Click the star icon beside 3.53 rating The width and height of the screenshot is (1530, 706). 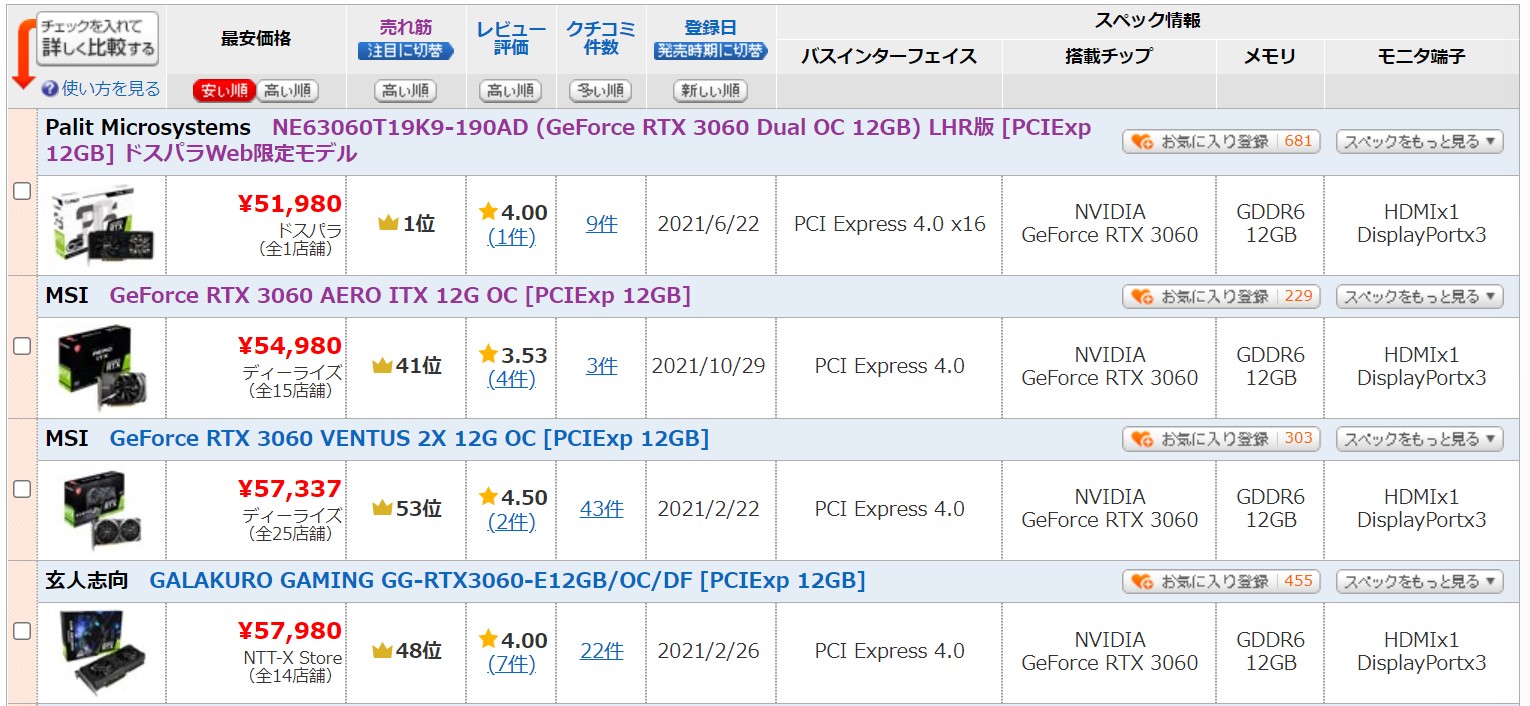coord(488,354)
